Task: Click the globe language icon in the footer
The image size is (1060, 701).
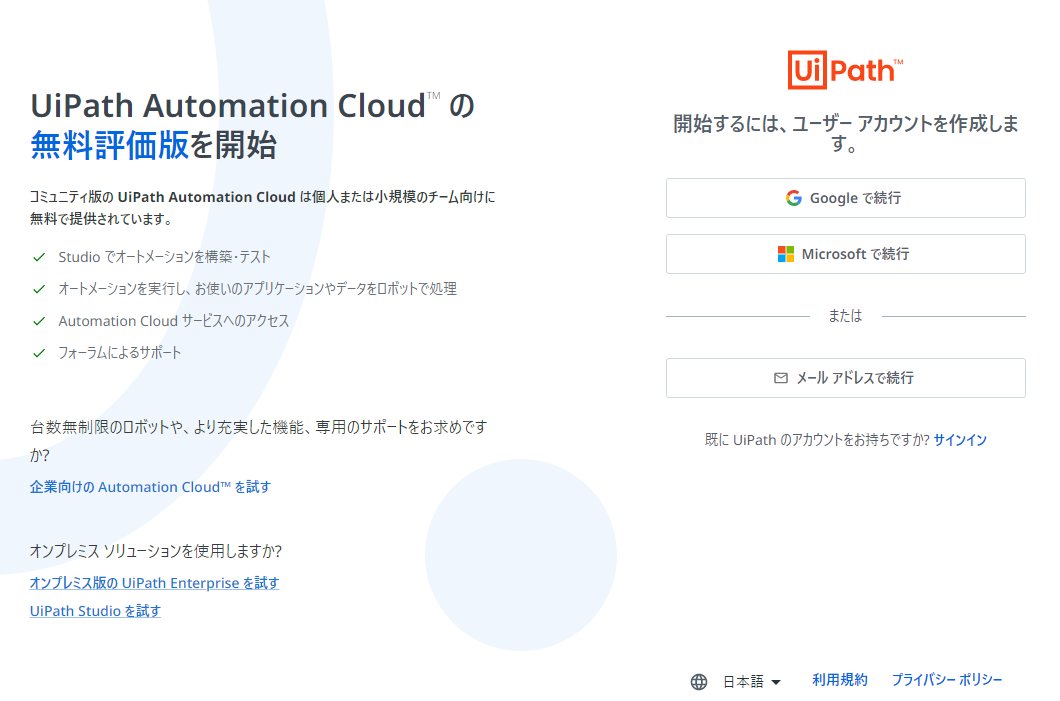Action: click(x=698, y=681)
